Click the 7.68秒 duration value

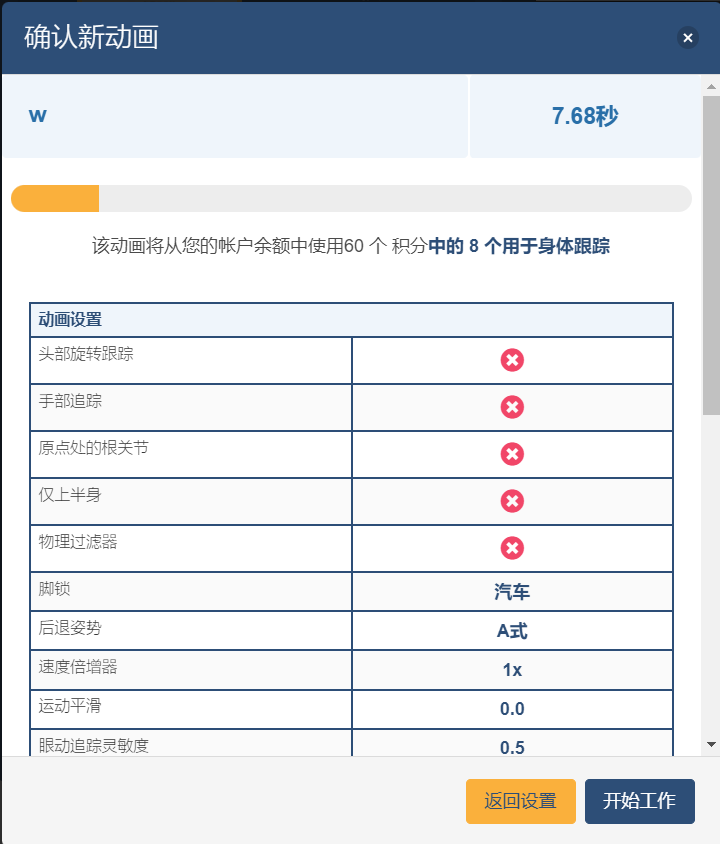585,116
